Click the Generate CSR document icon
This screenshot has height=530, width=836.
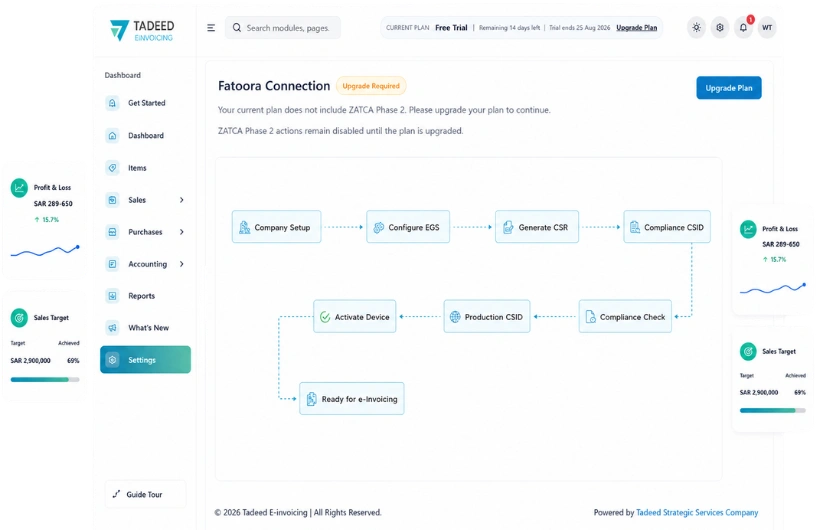tap(508, 228)
